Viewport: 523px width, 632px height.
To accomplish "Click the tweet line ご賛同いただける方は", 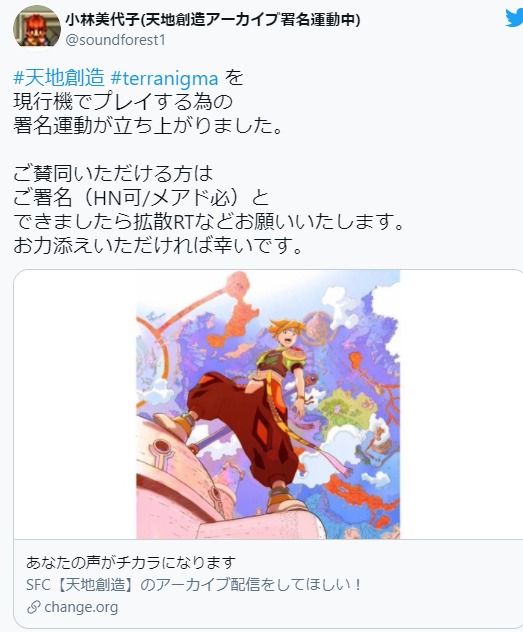I will click(113, 173).
